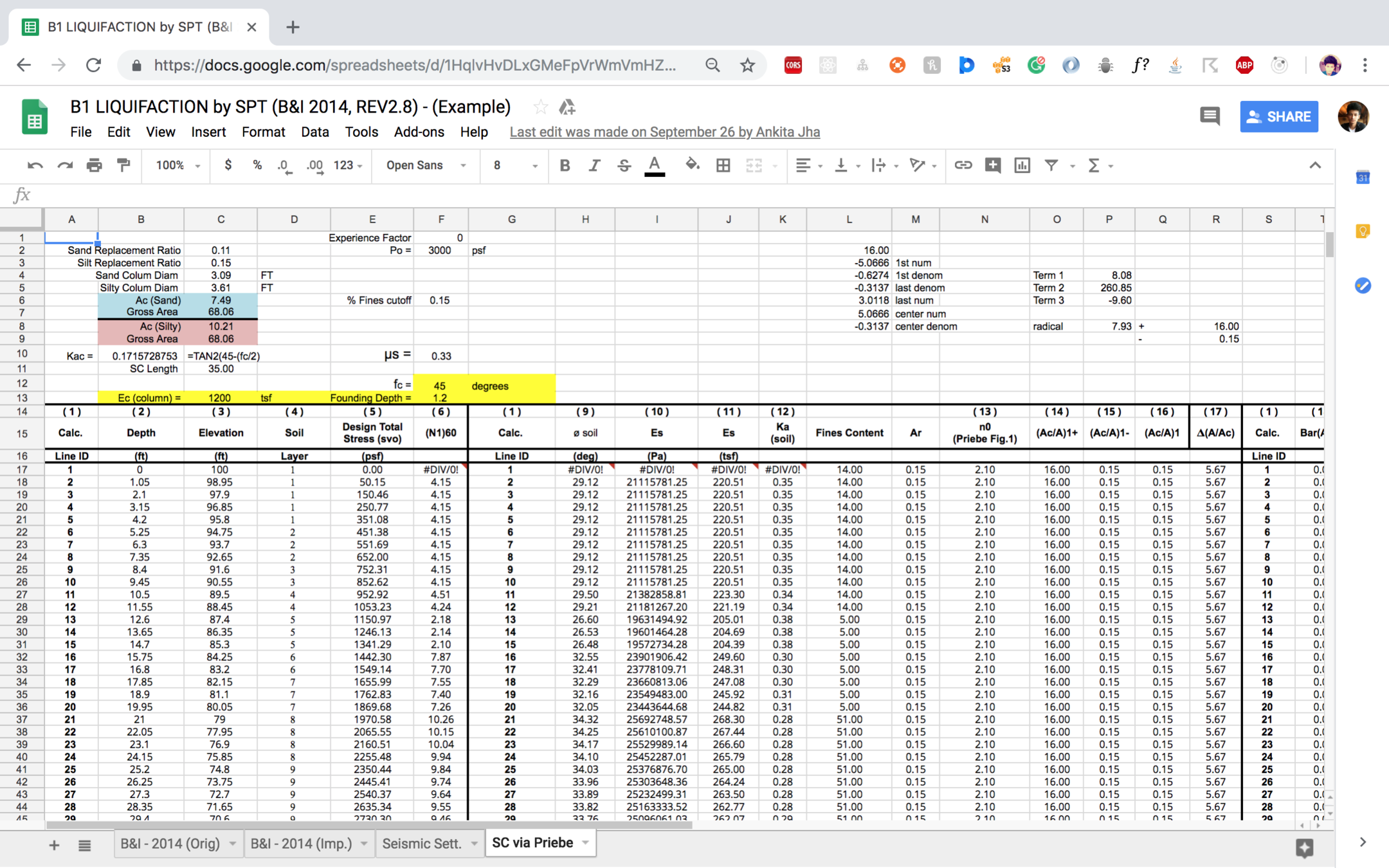Image resolution: width=1389 pixels, height=868 pixels.
Task: Select the Paint format roller
Action: point(123,166)
